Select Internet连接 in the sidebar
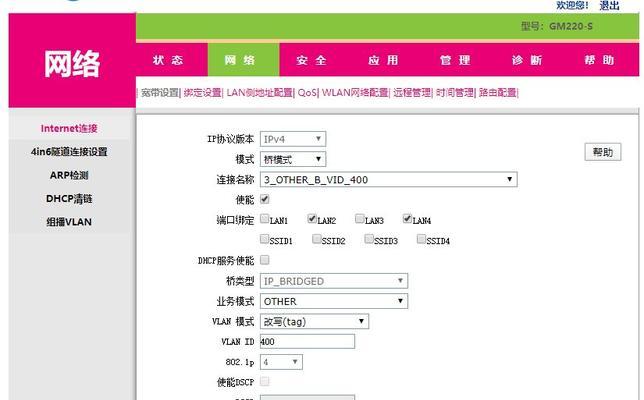The width and height of the screenshot is (644, 400). (69, 129)
